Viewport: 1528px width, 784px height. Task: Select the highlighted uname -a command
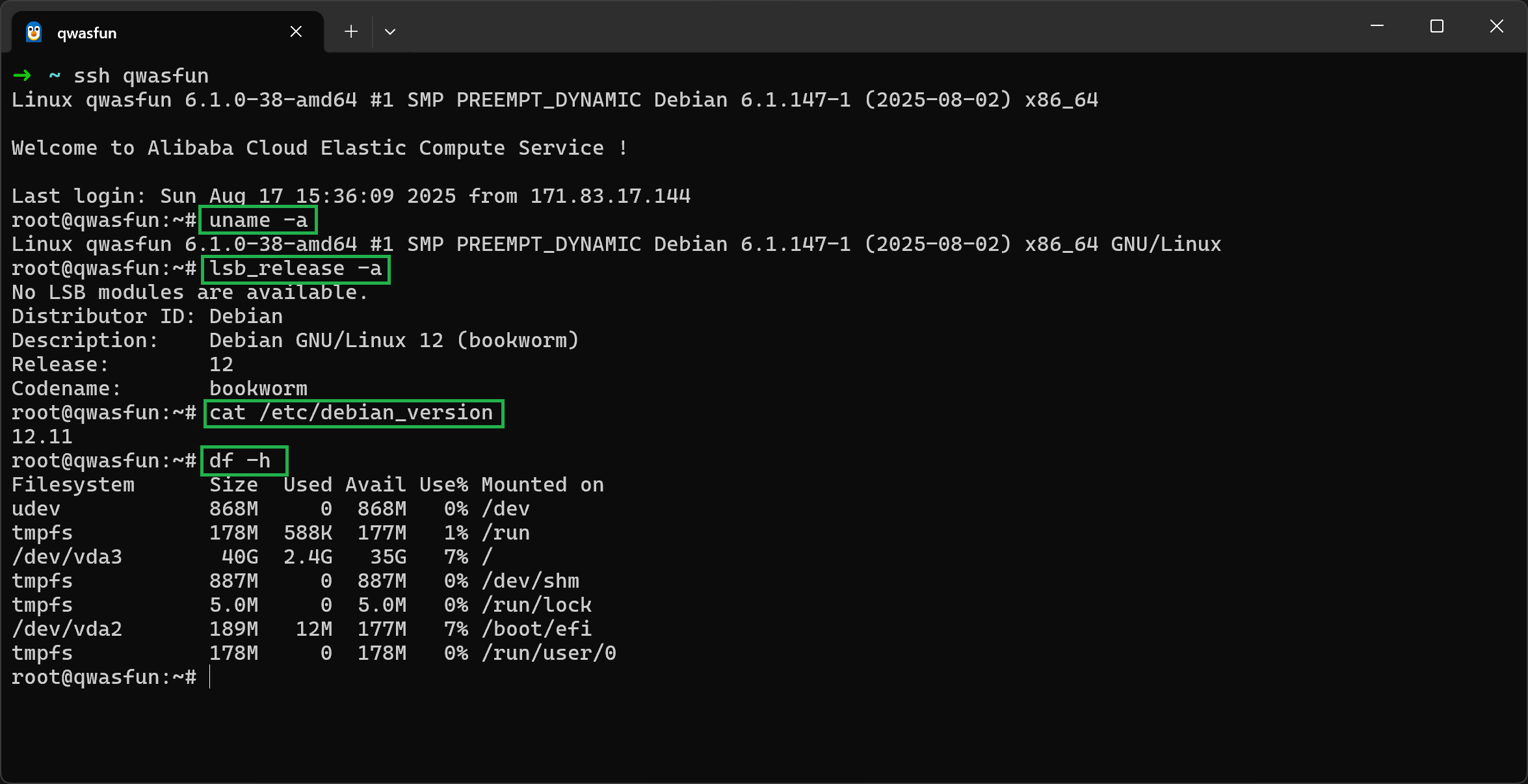point(257,220)
